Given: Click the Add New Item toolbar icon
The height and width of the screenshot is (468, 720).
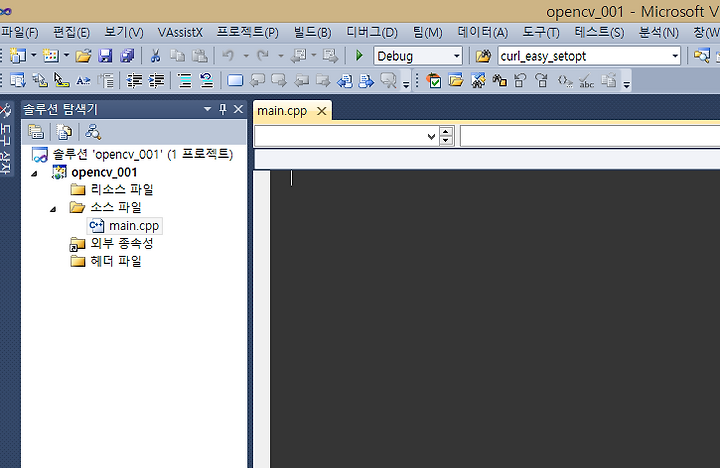Looking at the screenshot, I should click(51, 56).
